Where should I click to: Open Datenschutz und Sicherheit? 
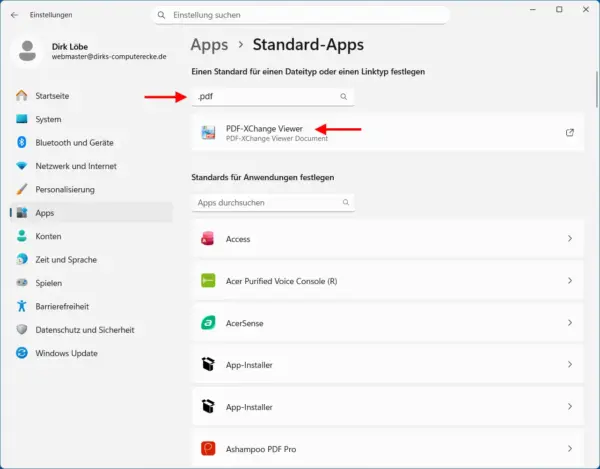coord(92,329)
